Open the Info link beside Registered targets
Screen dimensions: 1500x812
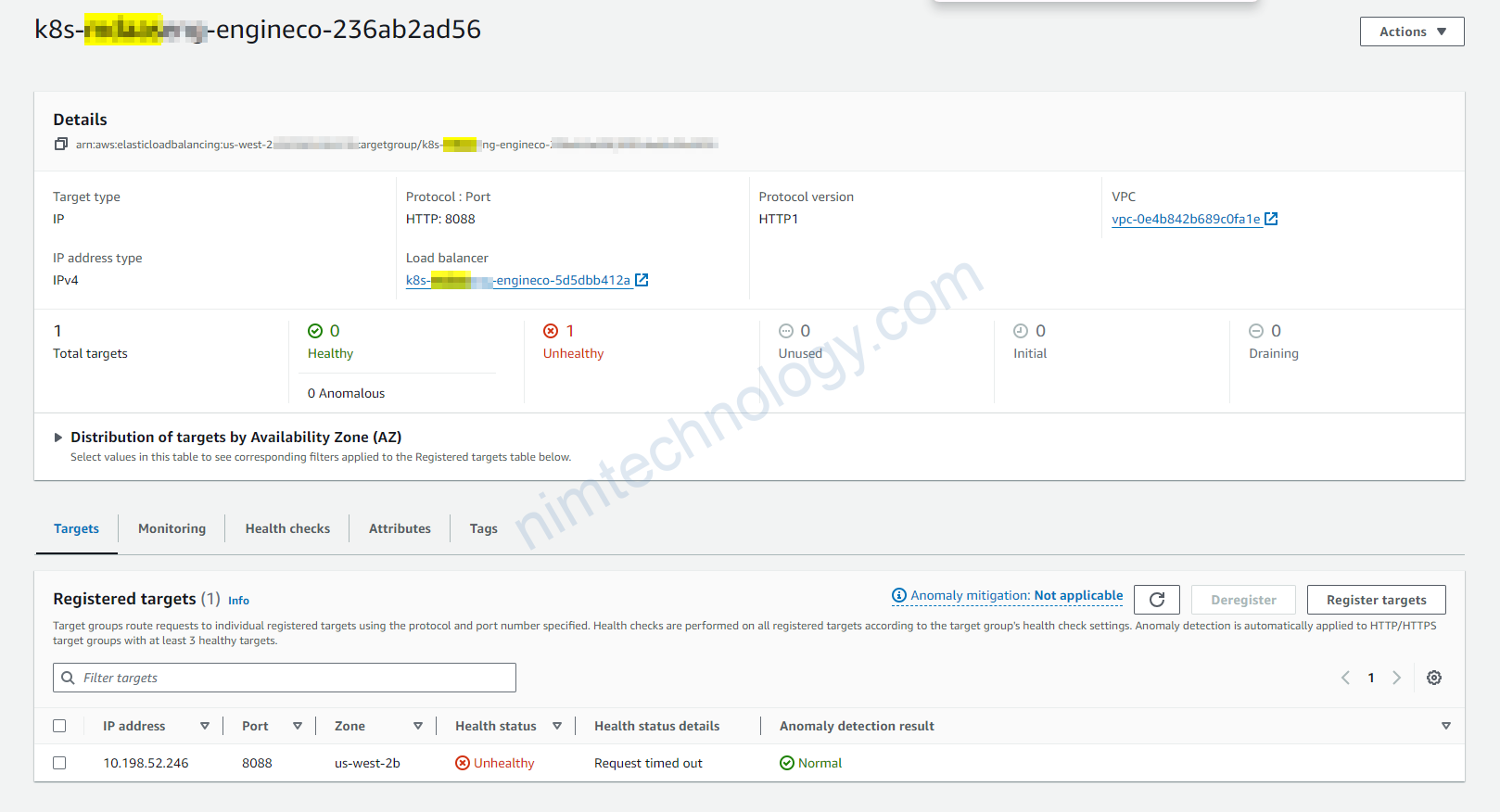pos(238,601)
